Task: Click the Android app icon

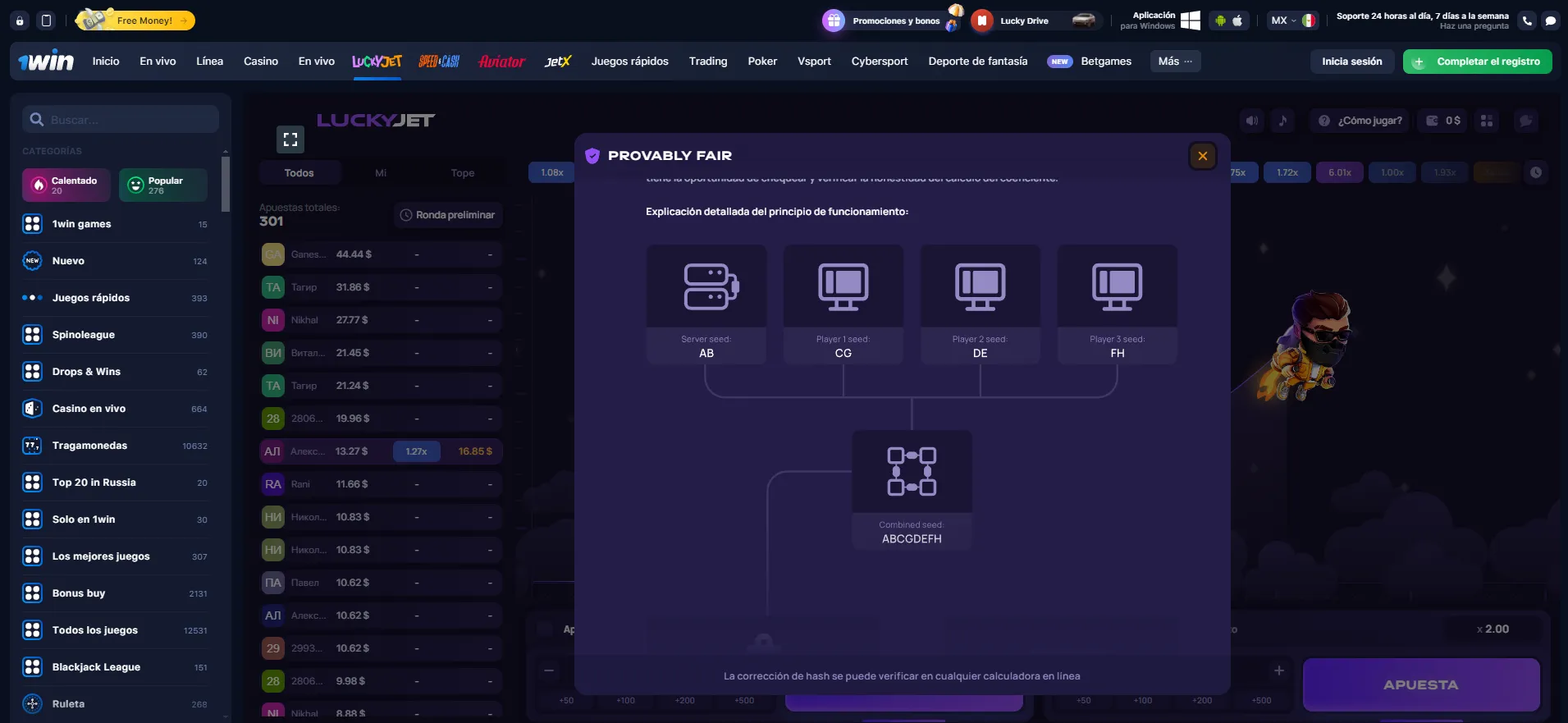Action: (1220, 21)
